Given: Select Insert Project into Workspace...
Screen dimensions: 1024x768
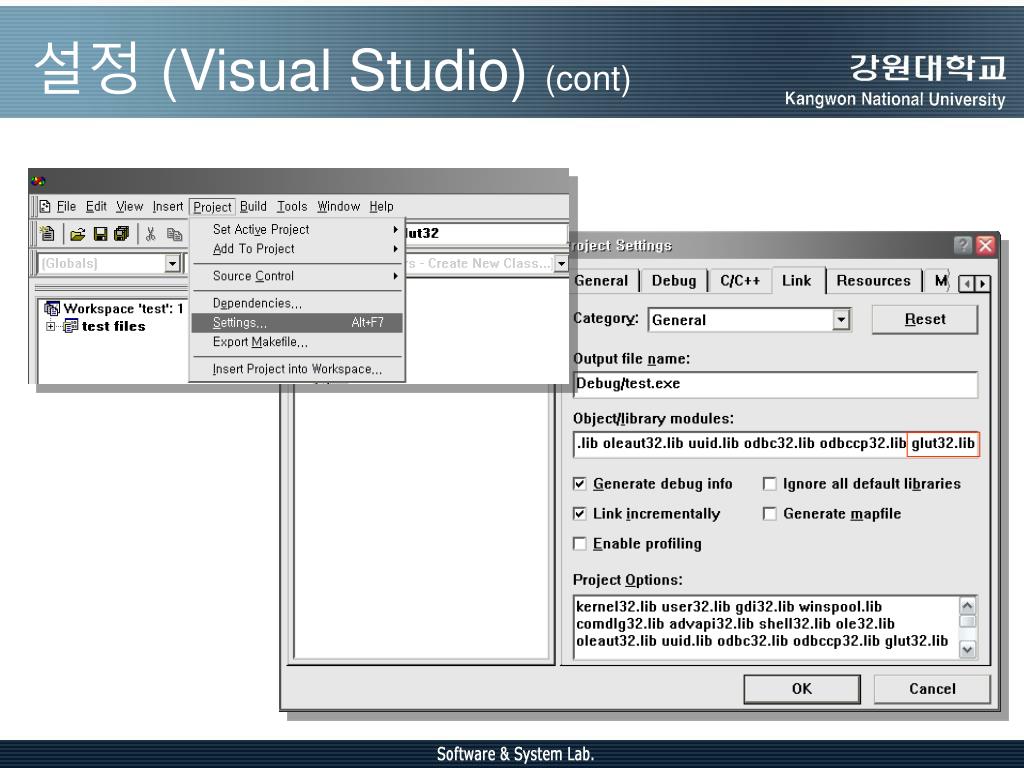Looking at the screenshot, I should tap(298, 369).
